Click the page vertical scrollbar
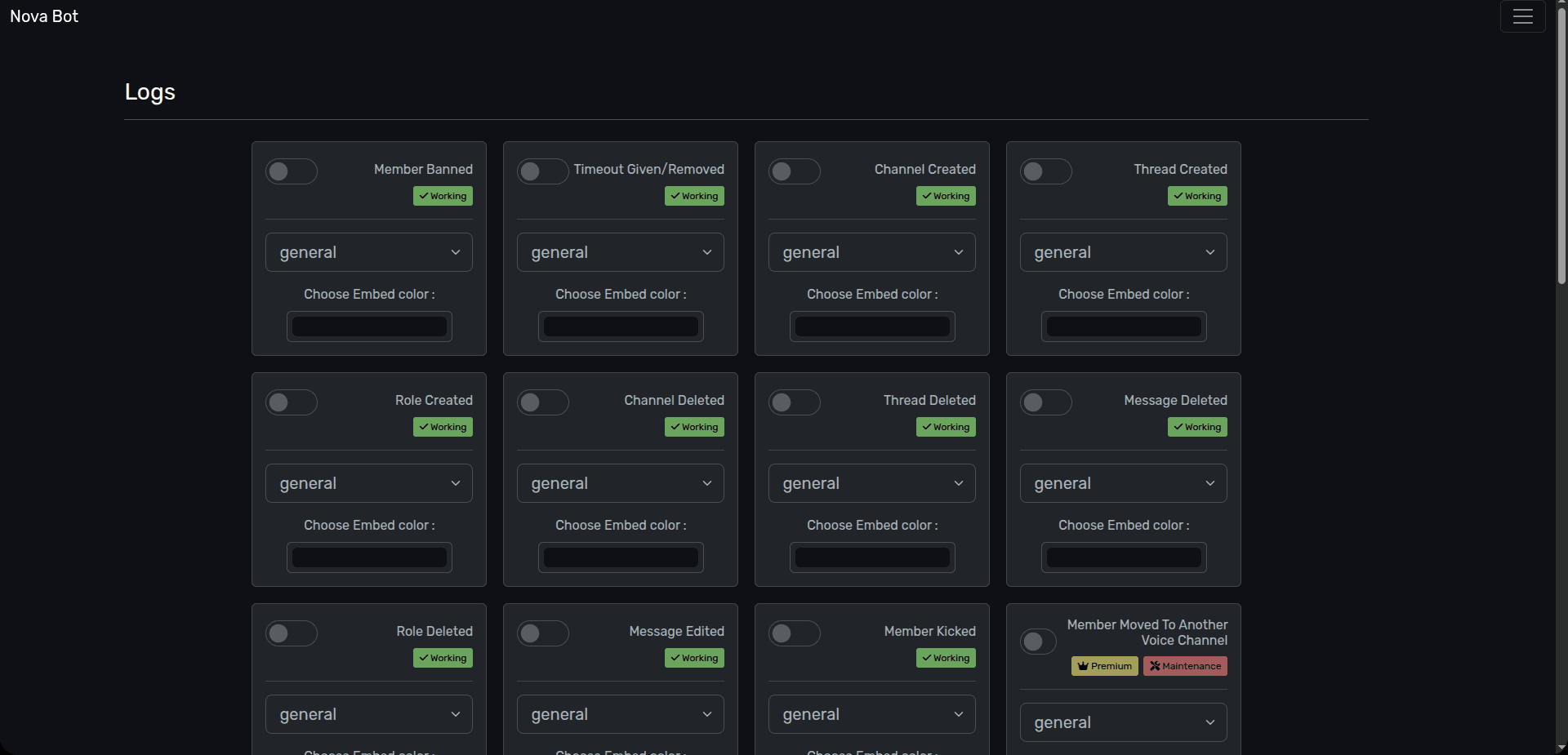 coord(1561,147)
